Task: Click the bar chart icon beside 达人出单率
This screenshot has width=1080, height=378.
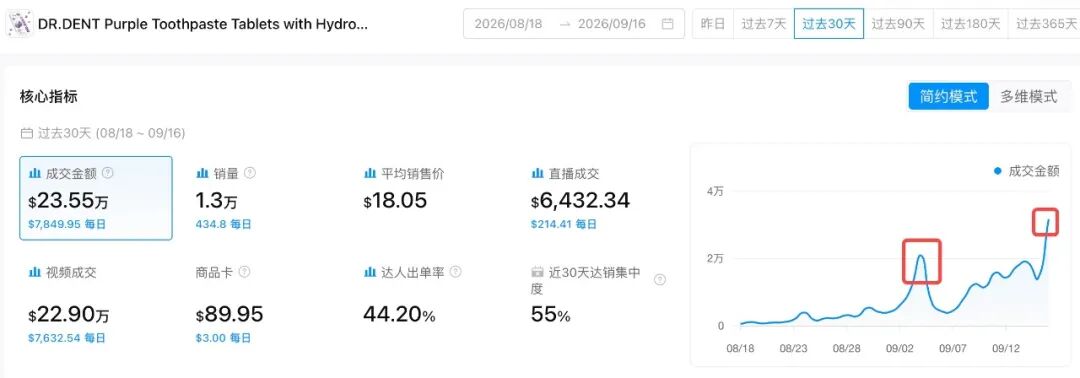Action: [x=370, y=273]
